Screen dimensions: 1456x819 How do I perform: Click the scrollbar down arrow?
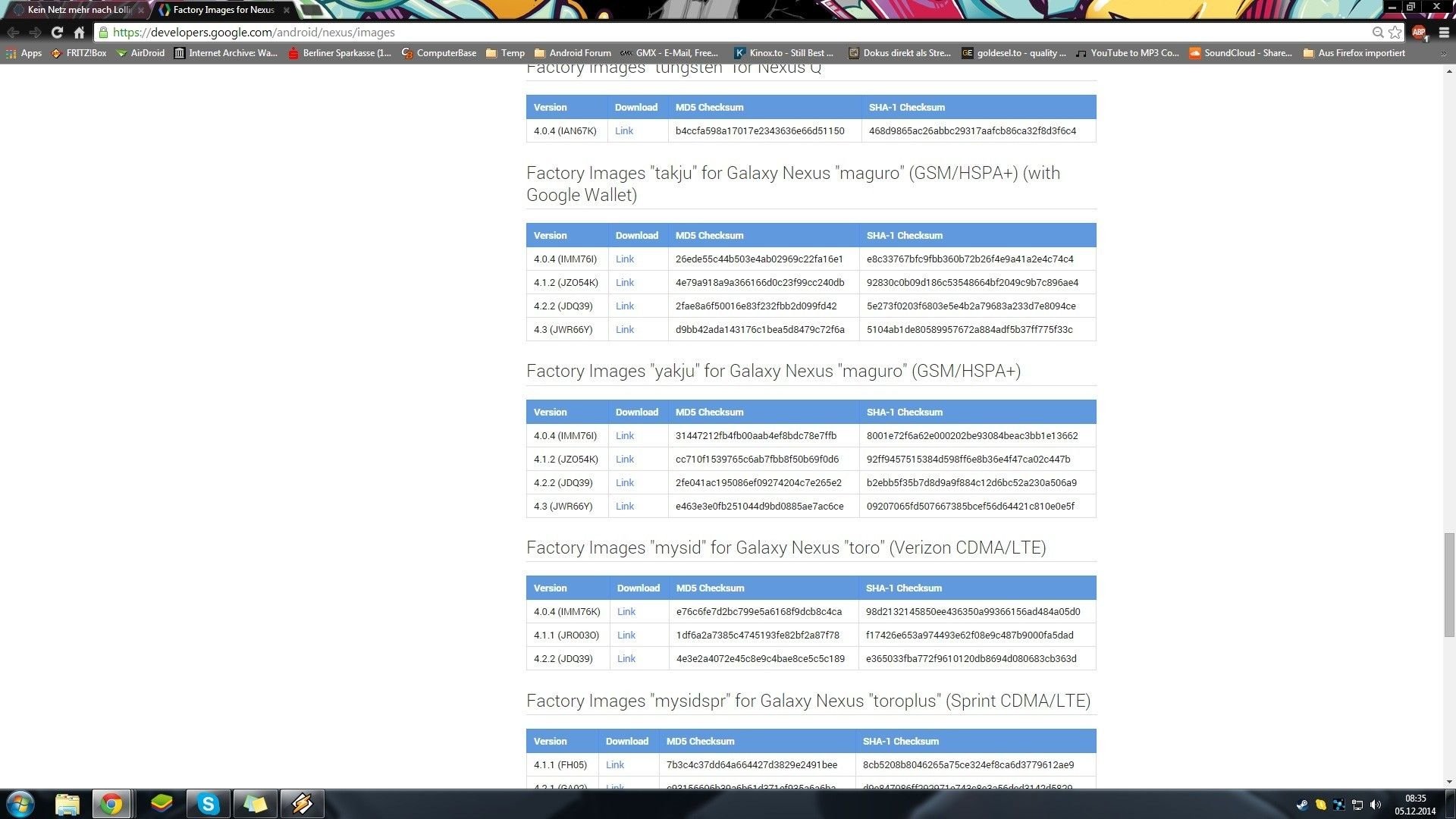tap(1449, 782)
